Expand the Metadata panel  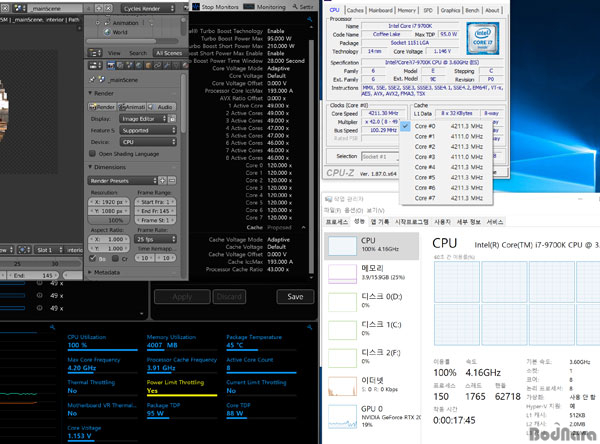(x=90, y=272)
